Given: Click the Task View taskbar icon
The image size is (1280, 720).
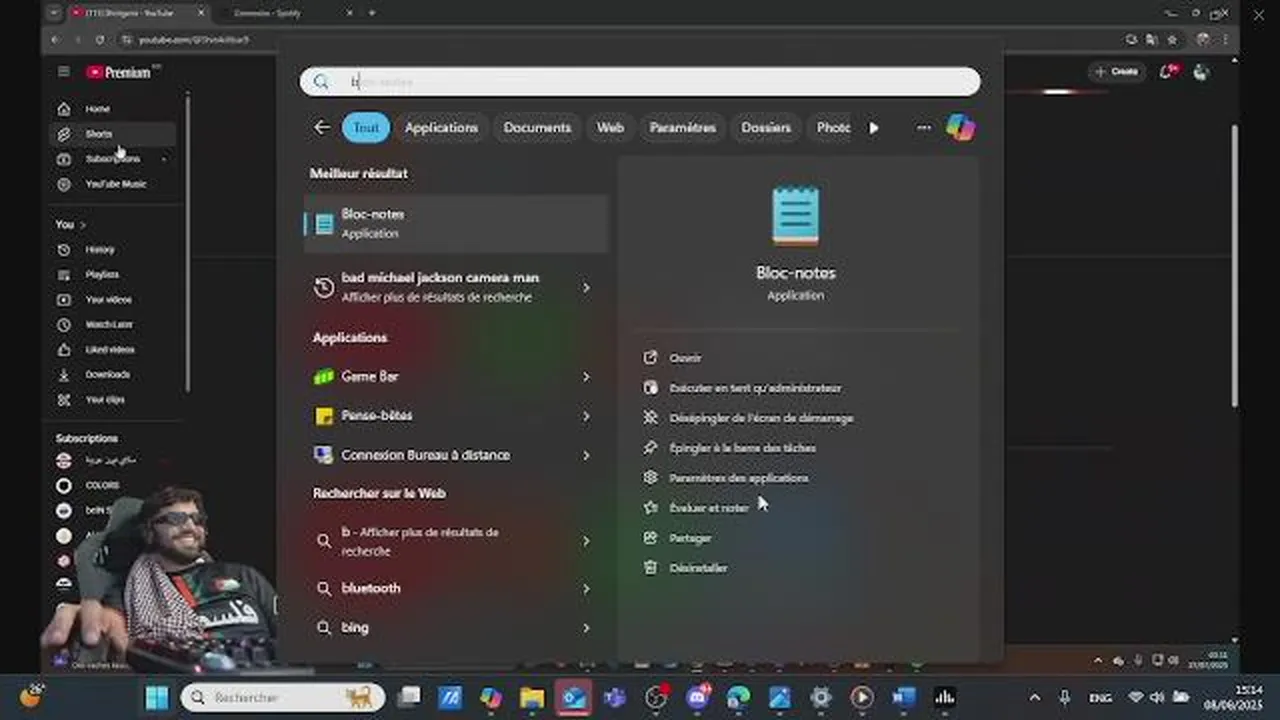Looking at the screenshot, I should point(409,697).
